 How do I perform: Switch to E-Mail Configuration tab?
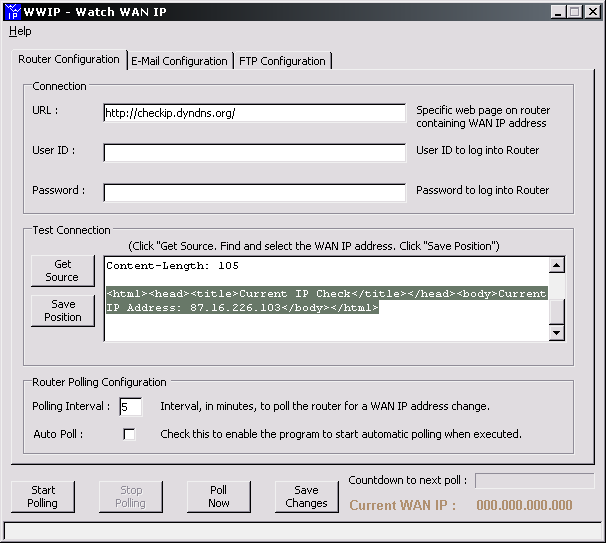point(179,61)
